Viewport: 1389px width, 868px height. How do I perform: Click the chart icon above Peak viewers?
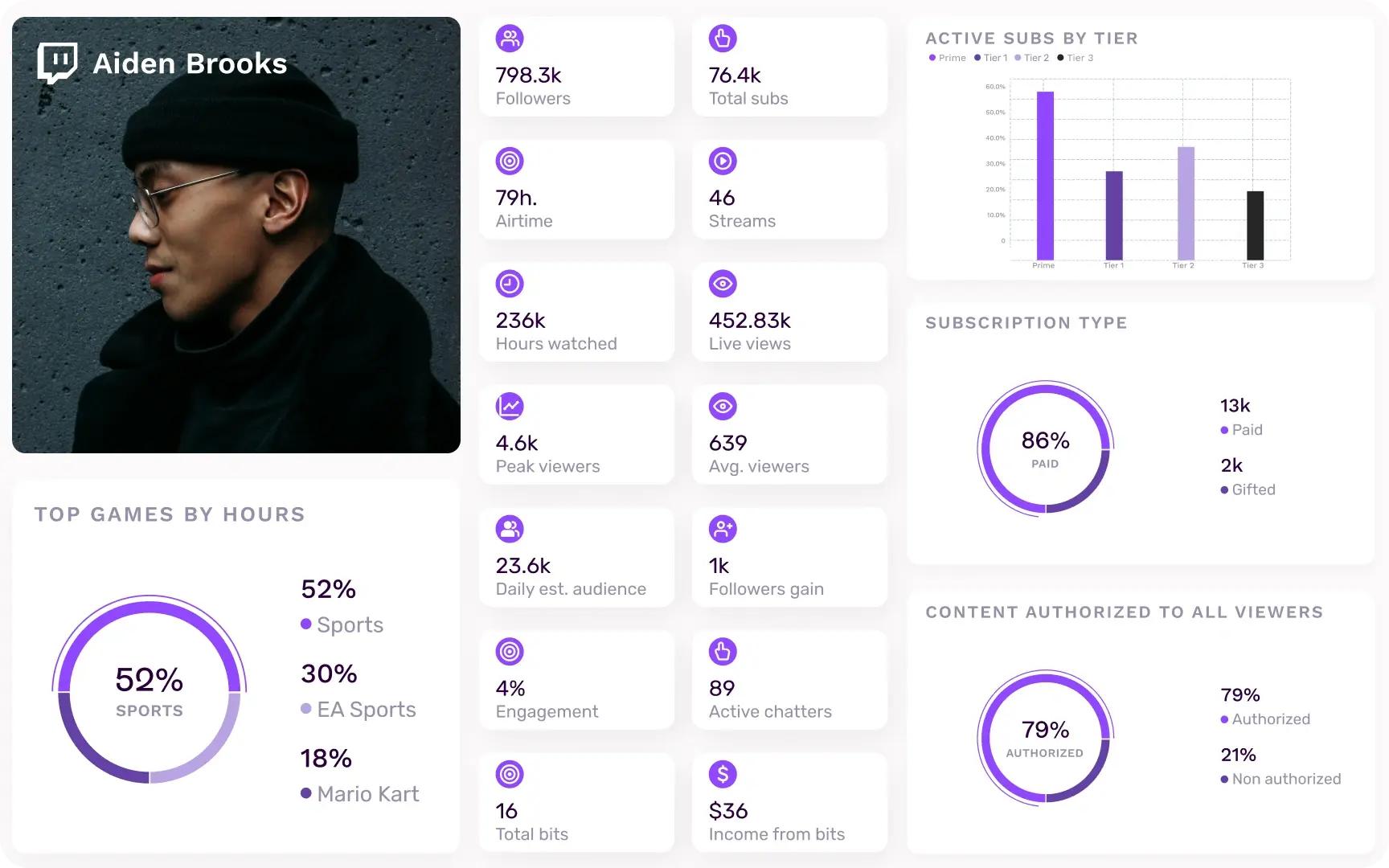510,406
